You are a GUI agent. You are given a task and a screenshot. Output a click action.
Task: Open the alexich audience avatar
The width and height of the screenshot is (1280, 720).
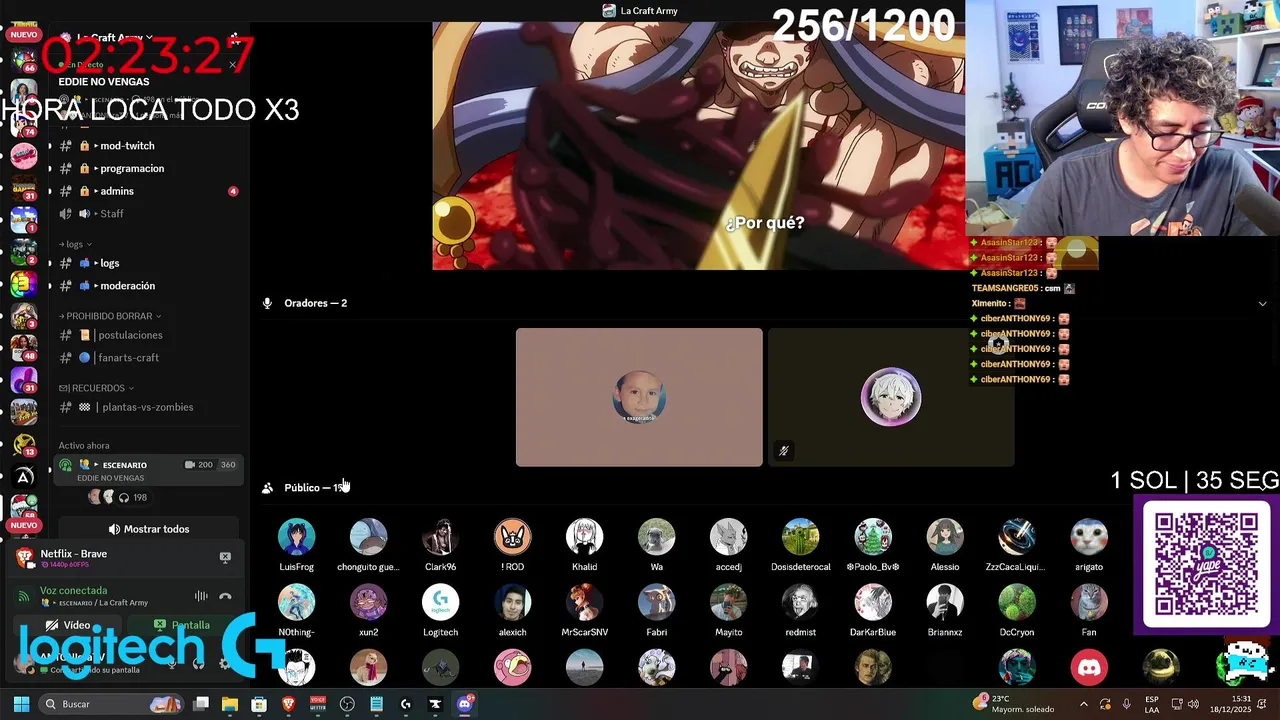click(512, 603)
